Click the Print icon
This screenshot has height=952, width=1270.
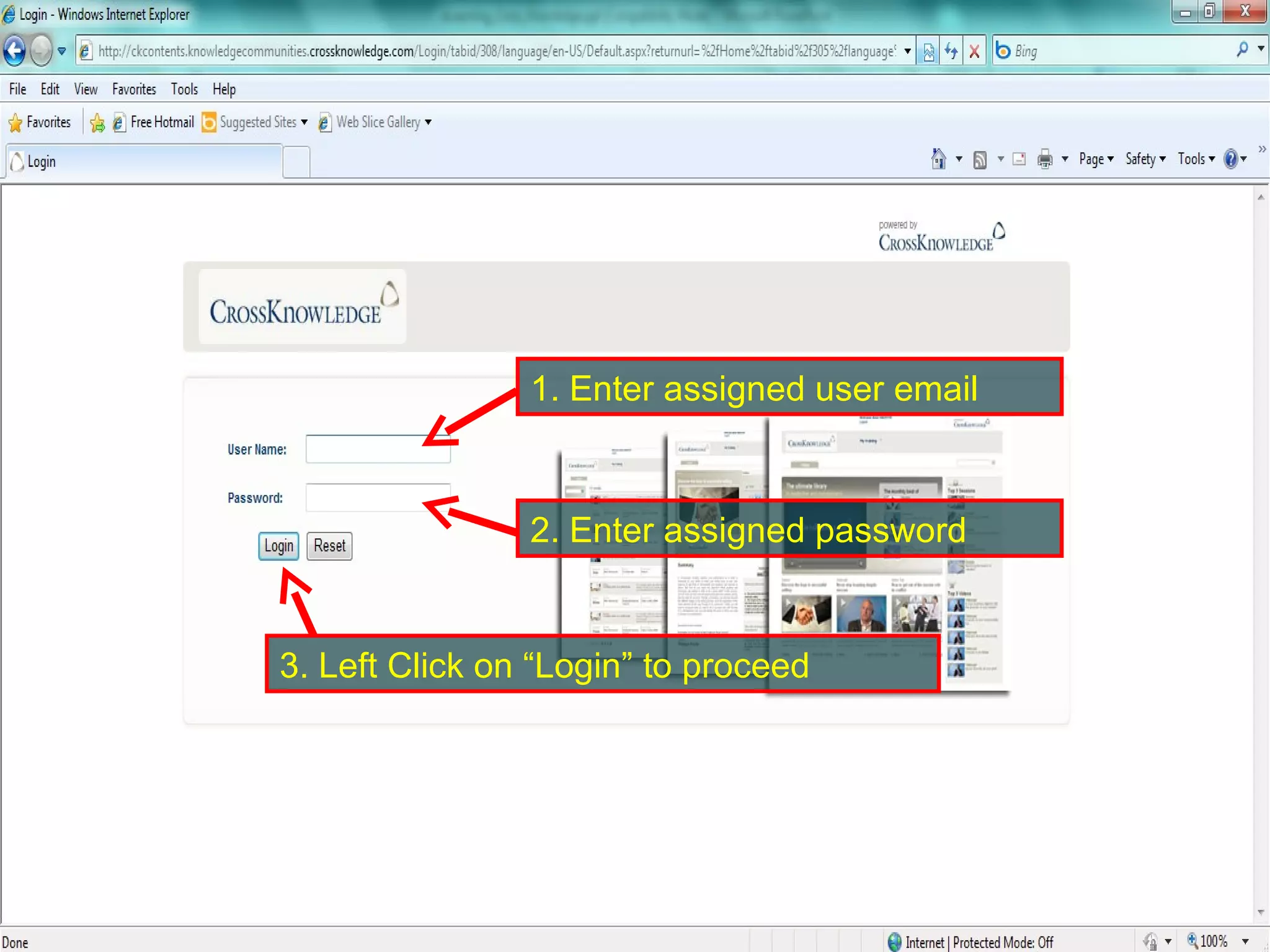click(x=1045, y=159)
